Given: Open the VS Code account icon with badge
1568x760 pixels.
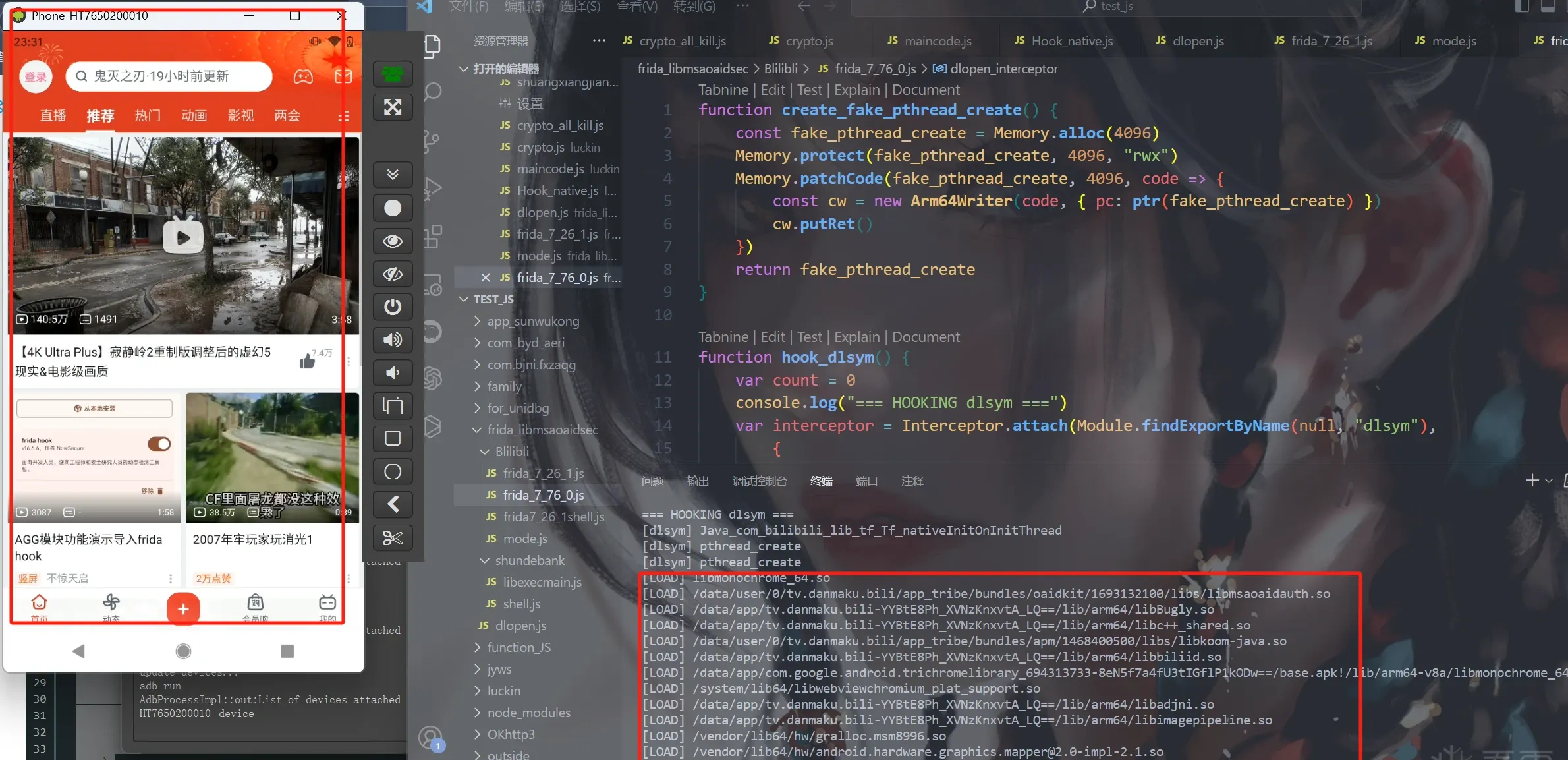Looking at the screenshot, I should click(x=431, y=738).
